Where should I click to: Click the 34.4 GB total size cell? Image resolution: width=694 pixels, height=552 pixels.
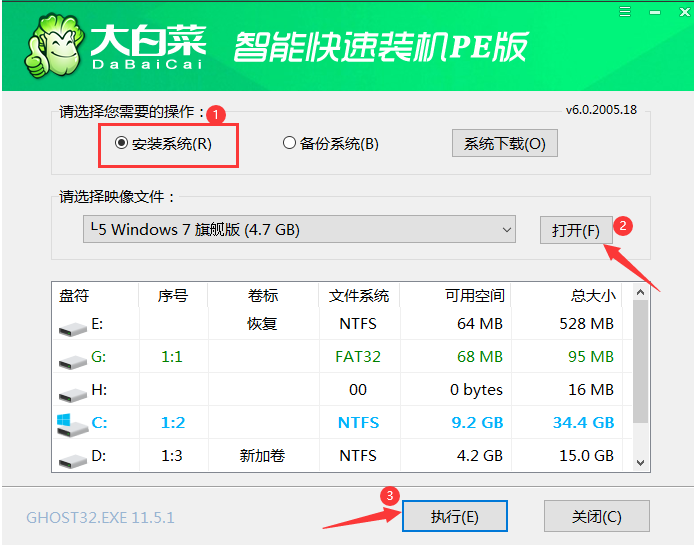[x=583, y=422]
